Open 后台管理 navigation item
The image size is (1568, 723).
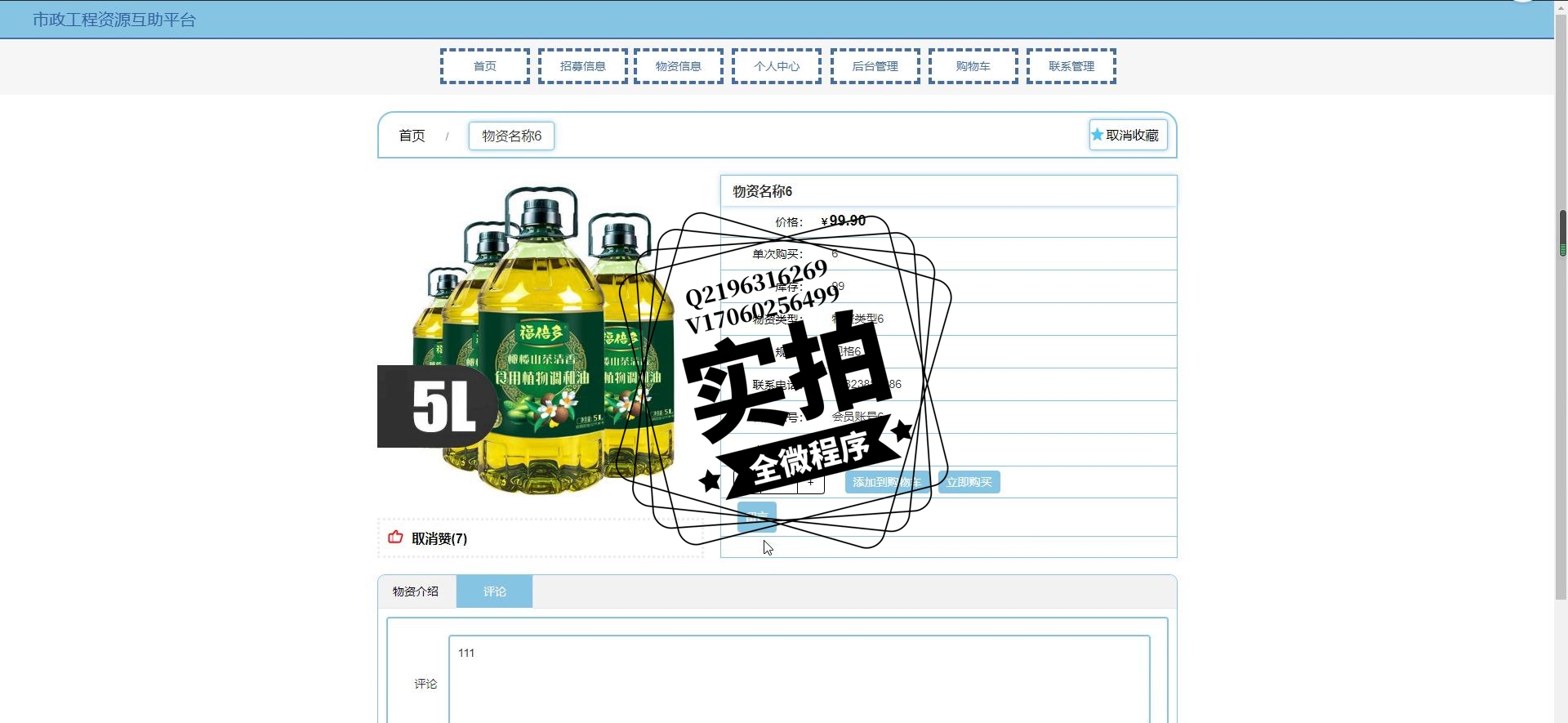[x=875, y=66]
